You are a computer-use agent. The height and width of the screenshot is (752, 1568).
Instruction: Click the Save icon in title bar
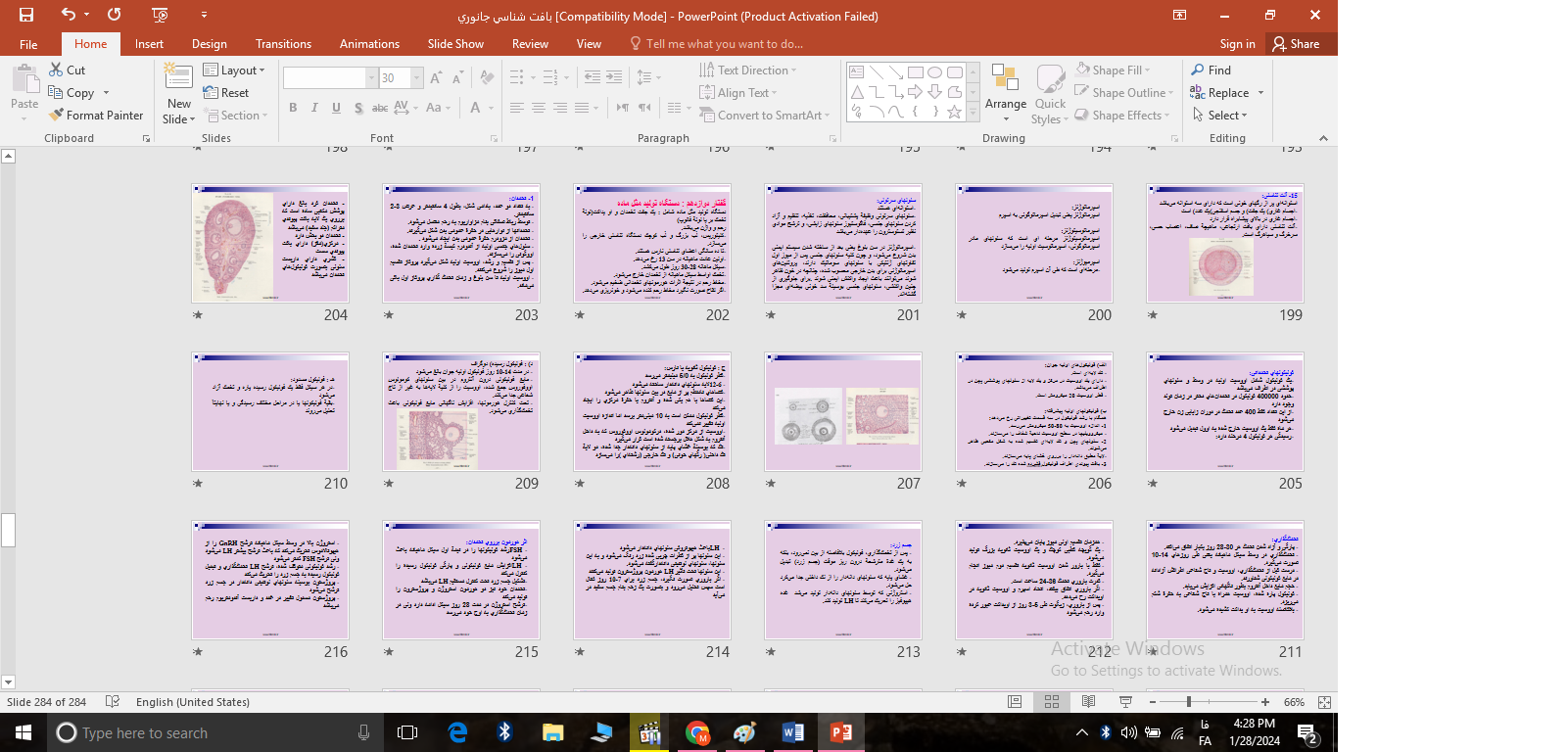click(26, 15)
